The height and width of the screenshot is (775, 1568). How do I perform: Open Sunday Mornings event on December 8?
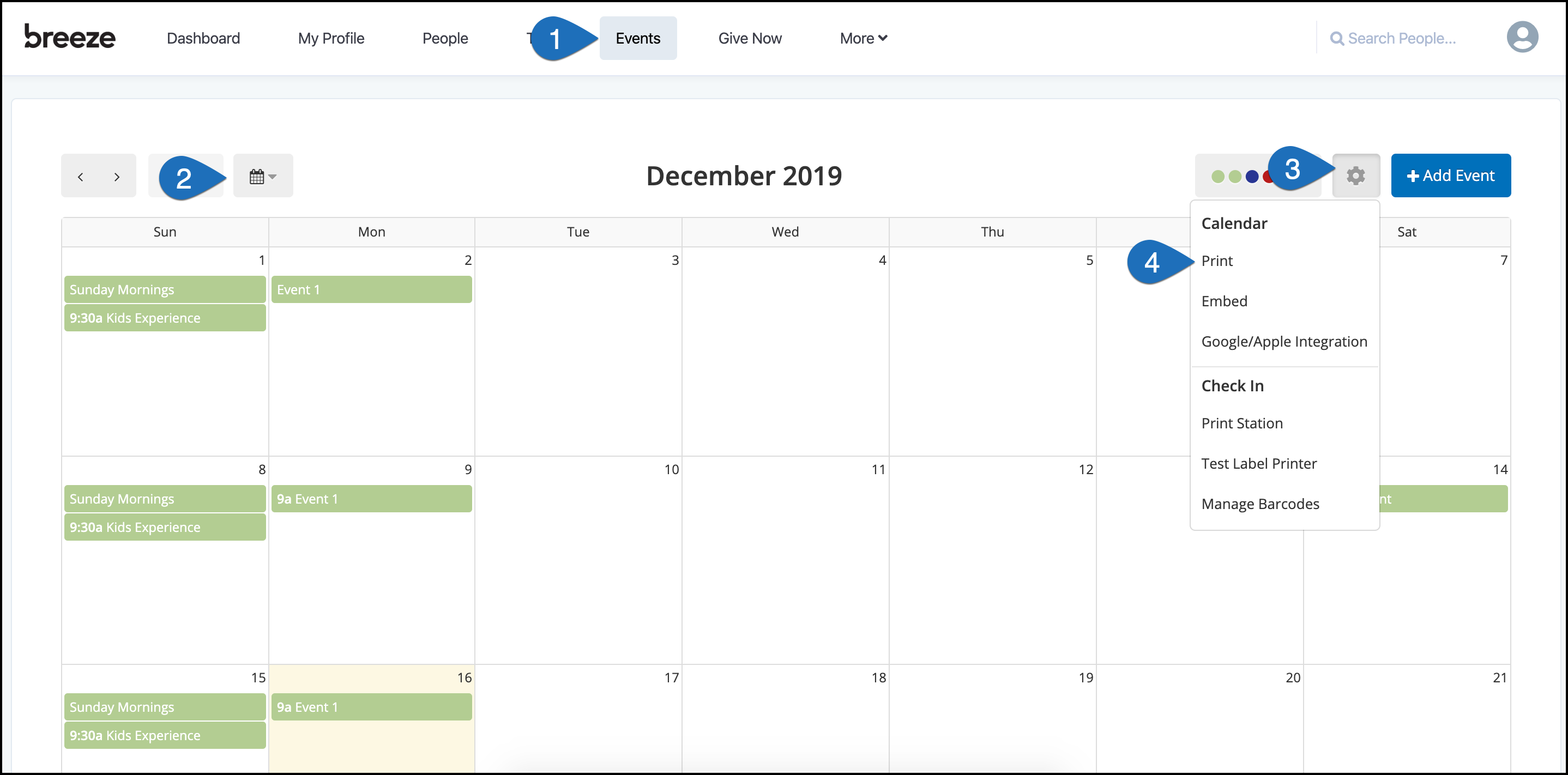(165, 499)
